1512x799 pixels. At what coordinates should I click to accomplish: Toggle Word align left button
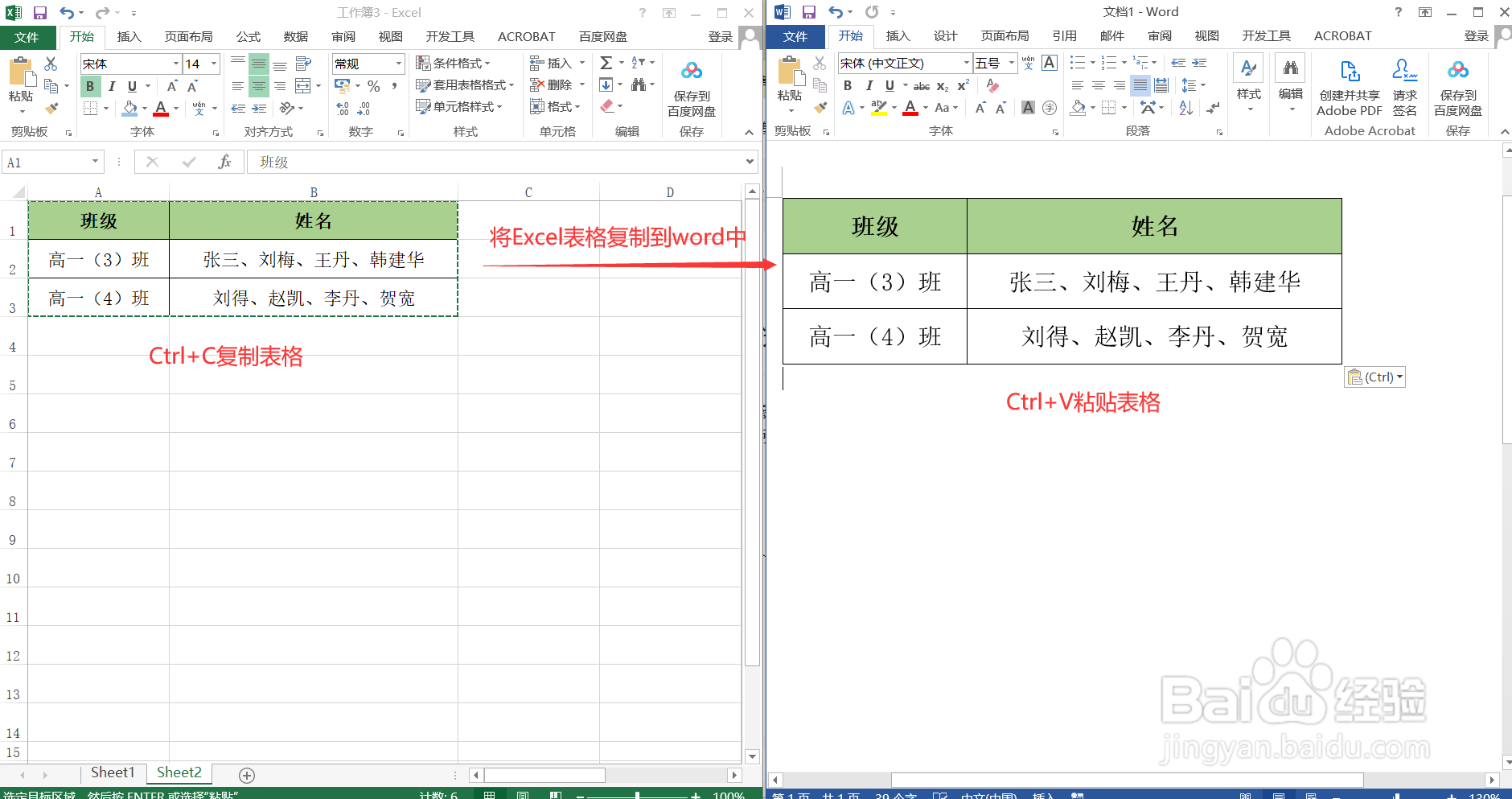tap(1078, 85)
